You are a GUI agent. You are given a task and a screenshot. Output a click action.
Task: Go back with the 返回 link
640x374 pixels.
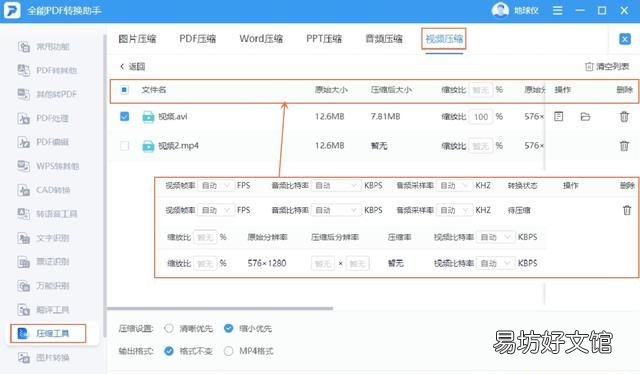pyautogui.click(x=133, y=67)
